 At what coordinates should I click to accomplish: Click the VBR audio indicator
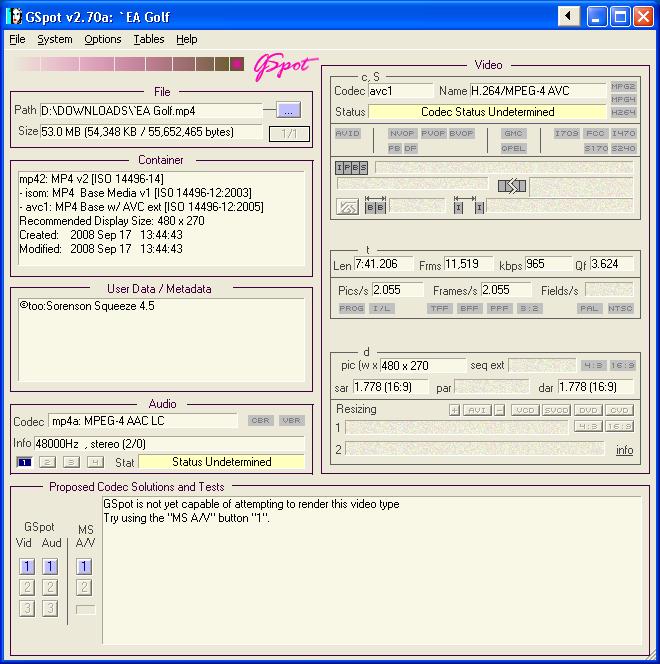(x=291, y=421)
